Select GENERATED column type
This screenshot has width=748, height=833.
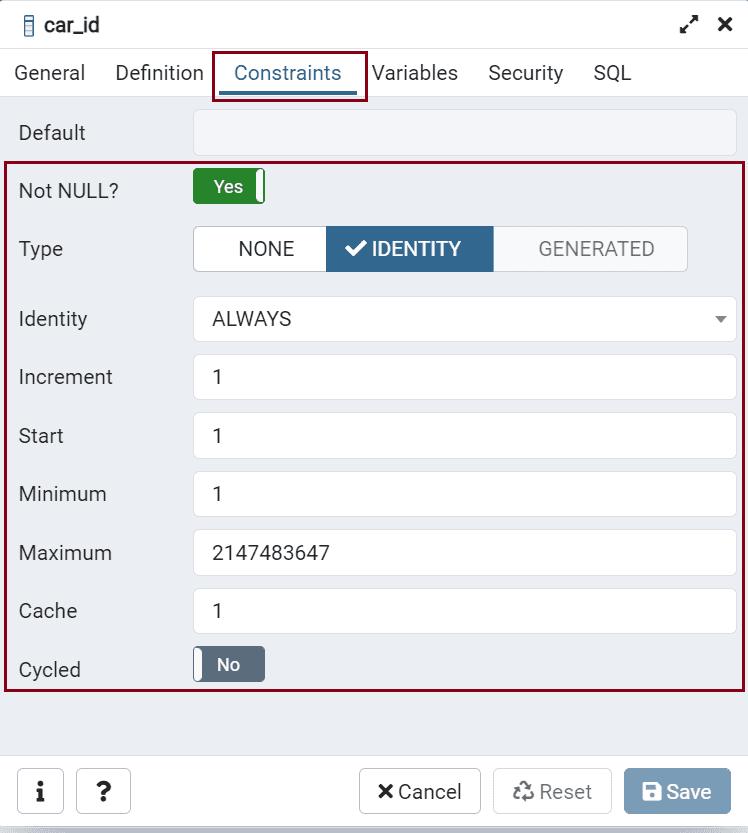(x=590, y=249)
